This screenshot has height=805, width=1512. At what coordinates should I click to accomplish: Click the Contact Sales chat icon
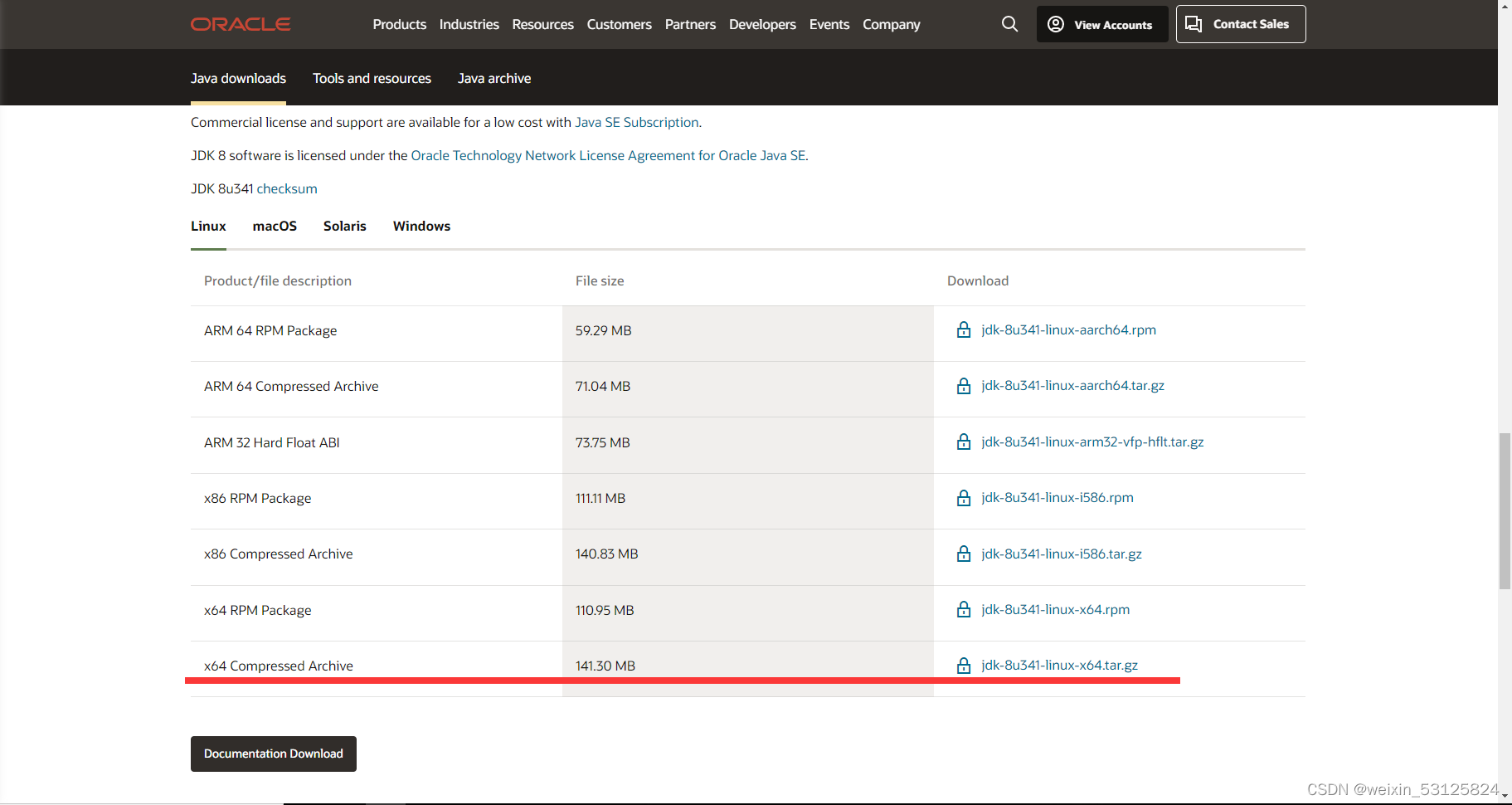(x=1194, y=24)
